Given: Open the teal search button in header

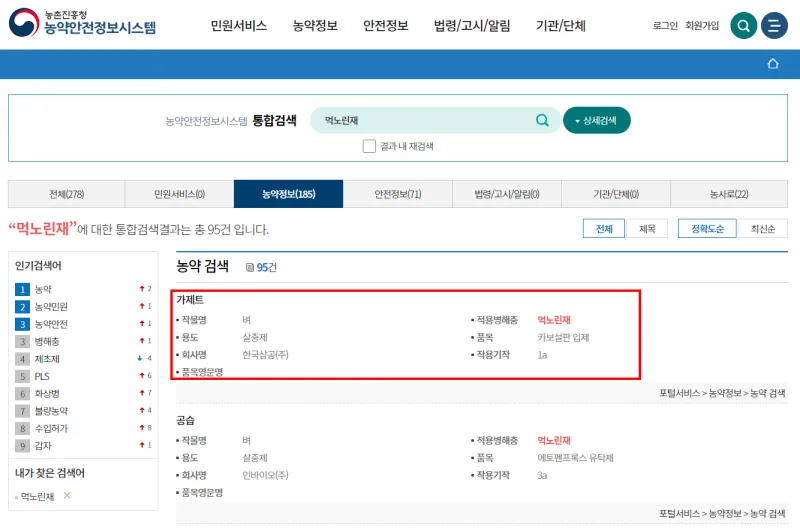Looking at the screenshot, I should (x=743, y=26).
